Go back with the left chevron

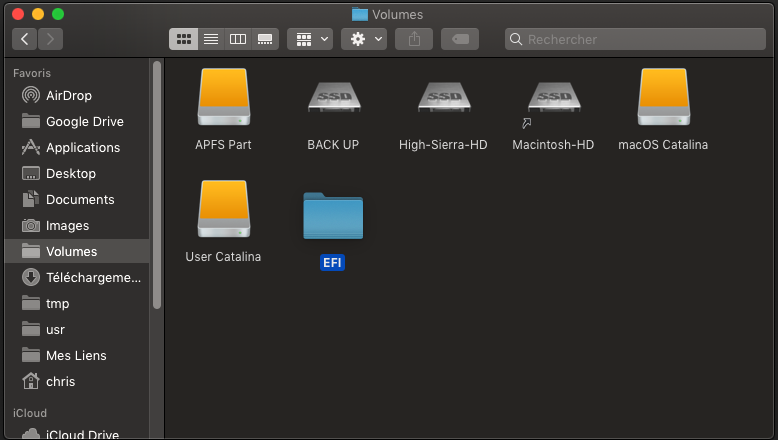coord(24,39)
